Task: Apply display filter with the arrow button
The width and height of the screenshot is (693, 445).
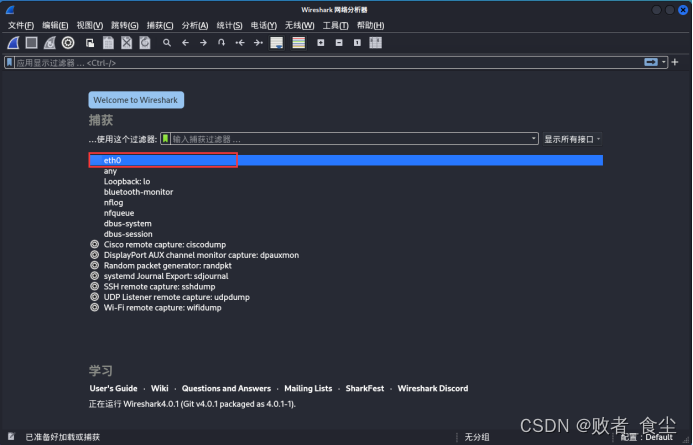Action: (651, 62)
